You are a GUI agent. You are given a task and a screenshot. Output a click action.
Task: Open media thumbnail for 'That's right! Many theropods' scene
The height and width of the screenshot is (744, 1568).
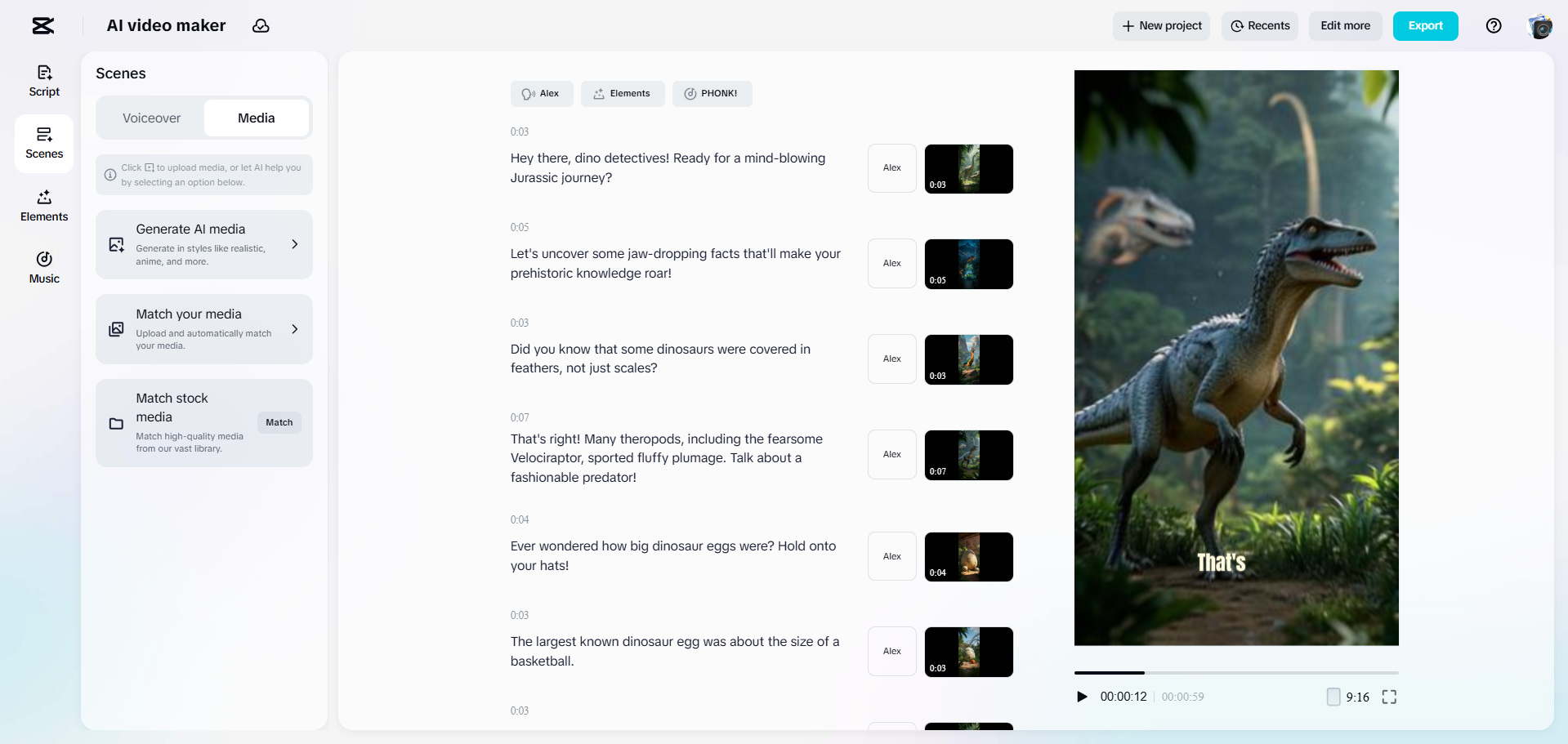pos(969,455)
